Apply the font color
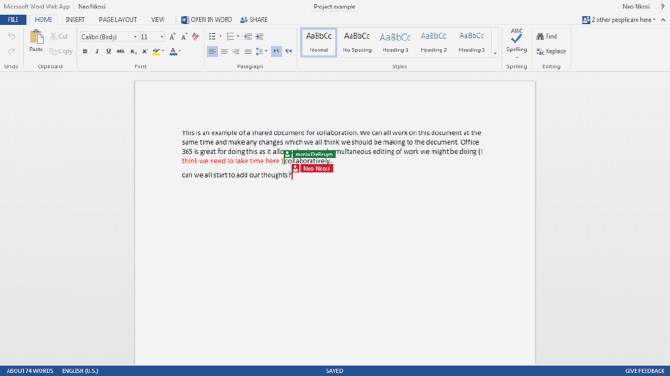The image size is (670, 376). coord(173,51)
